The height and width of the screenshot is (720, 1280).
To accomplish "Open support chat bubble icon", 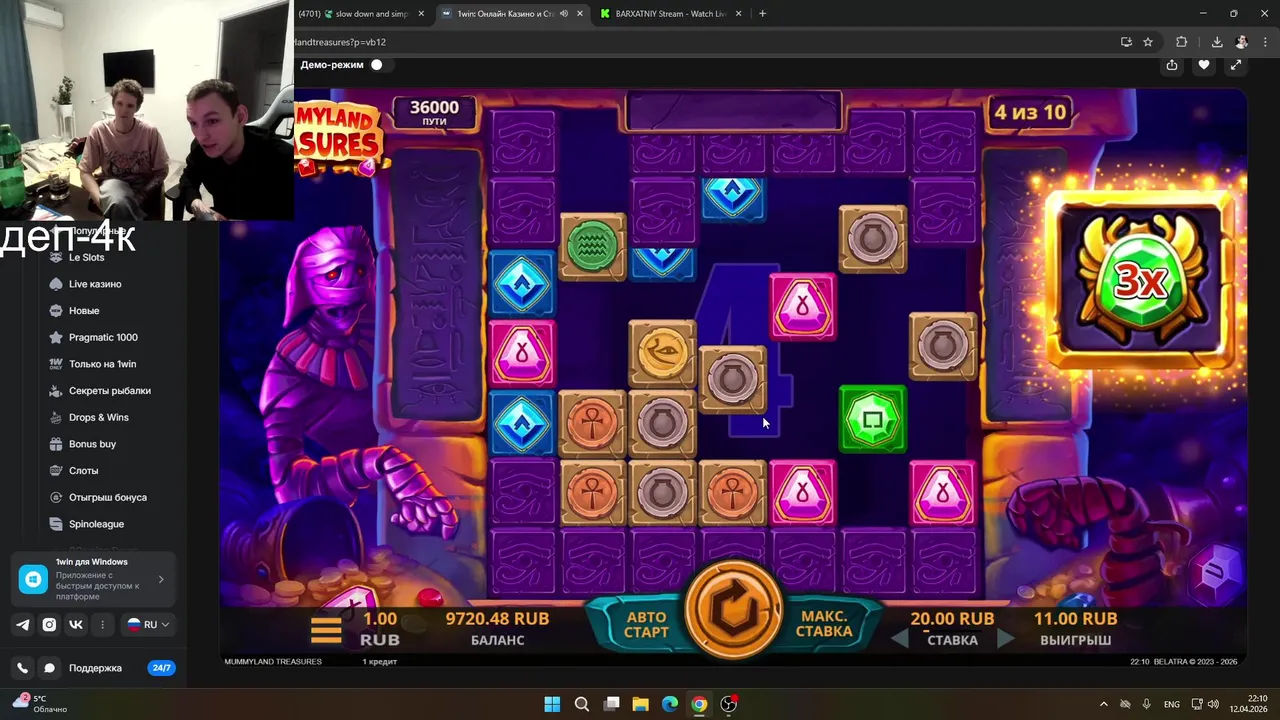I will point(49,668).
